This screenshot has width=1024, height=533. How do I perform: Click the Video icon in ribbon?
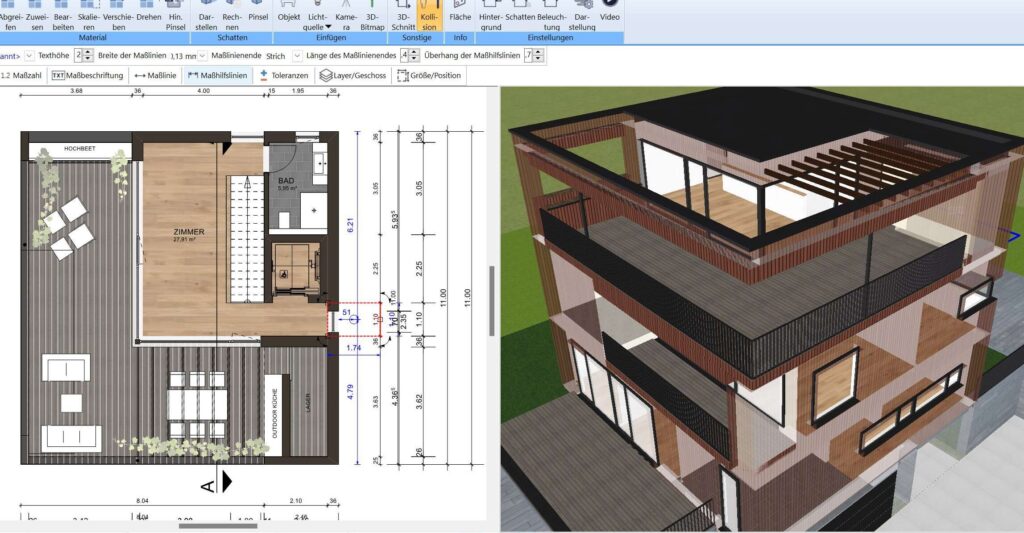[609, 15]
